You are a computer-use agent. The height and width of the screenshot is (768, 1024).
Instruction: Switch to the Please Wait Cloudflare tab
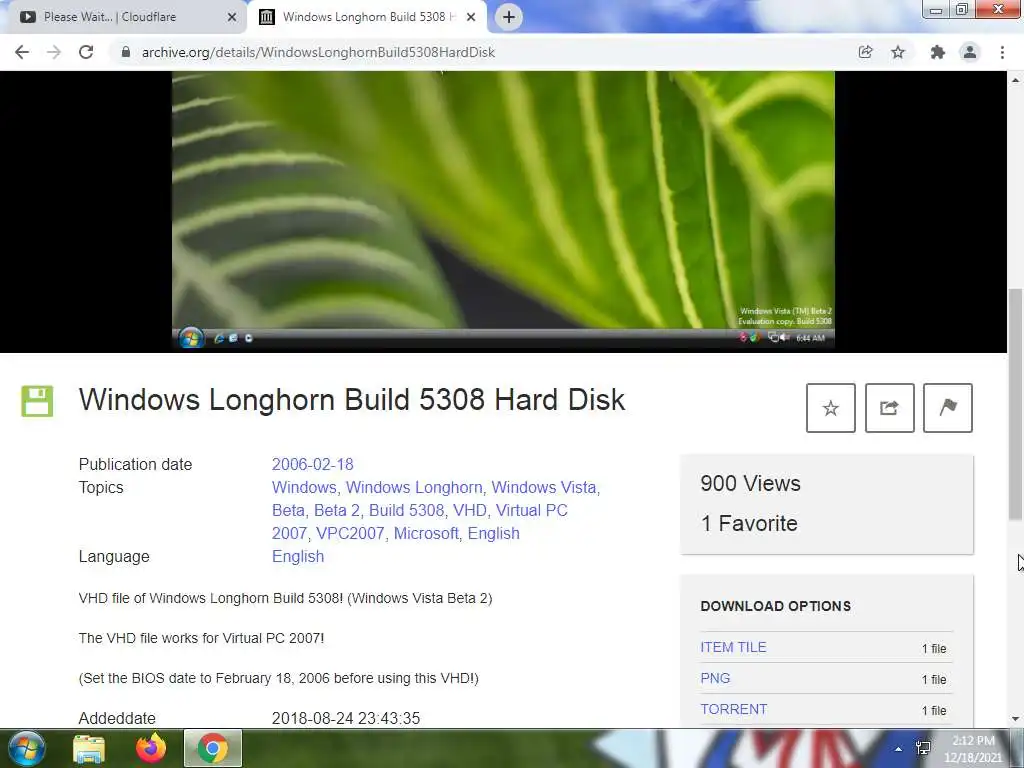(123, 17)
